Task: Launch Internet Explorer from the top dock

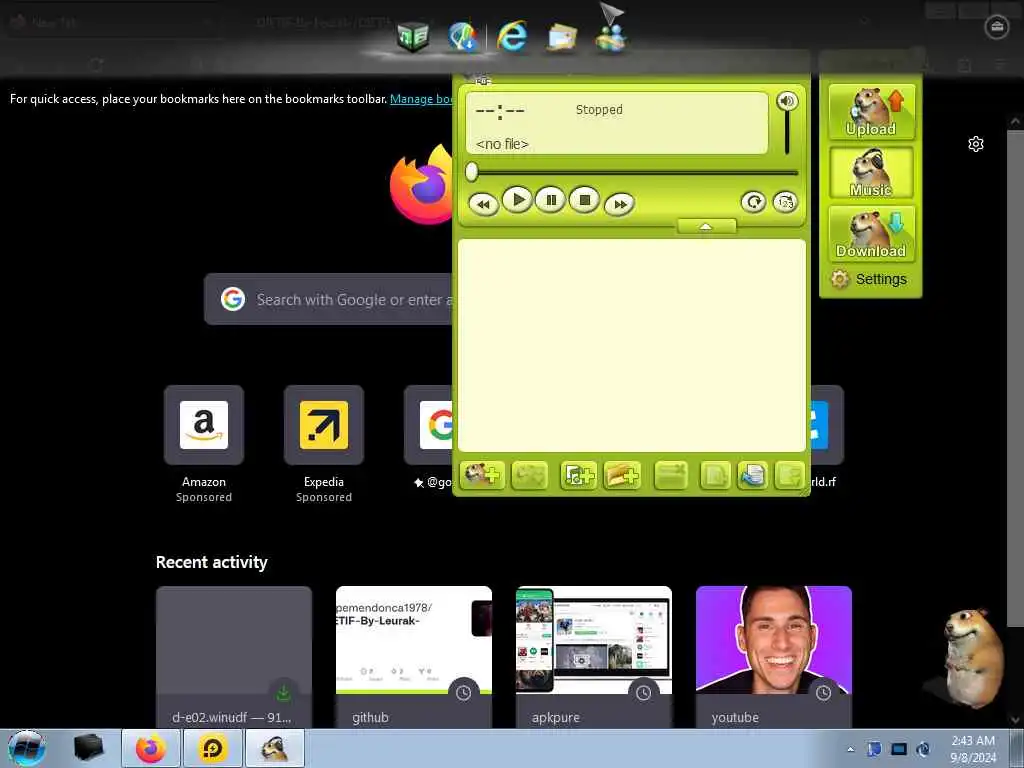Action: tap(512, 35)
